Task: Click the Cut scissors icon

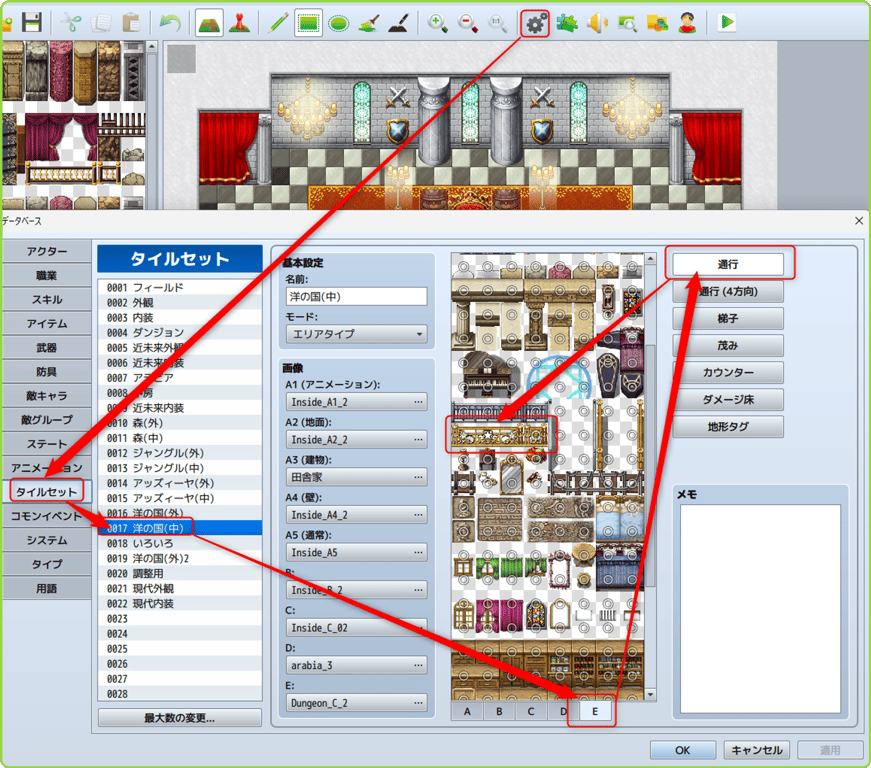Action: click(x=71, y=23)
